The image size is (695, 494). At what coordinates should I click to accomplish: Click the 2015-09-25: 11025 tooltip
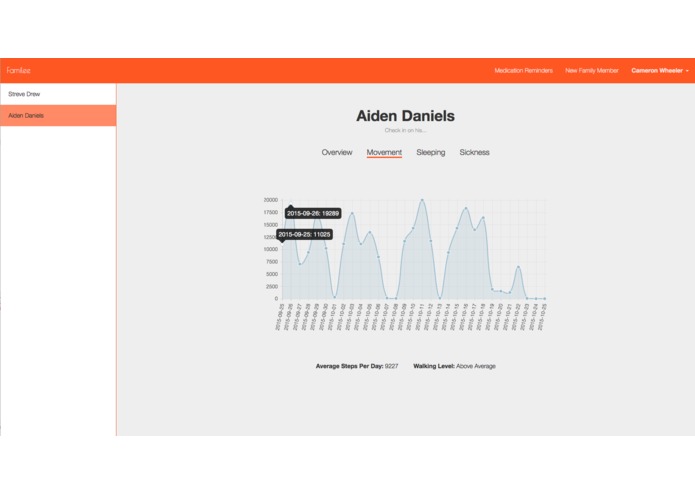tap(304, 234)
